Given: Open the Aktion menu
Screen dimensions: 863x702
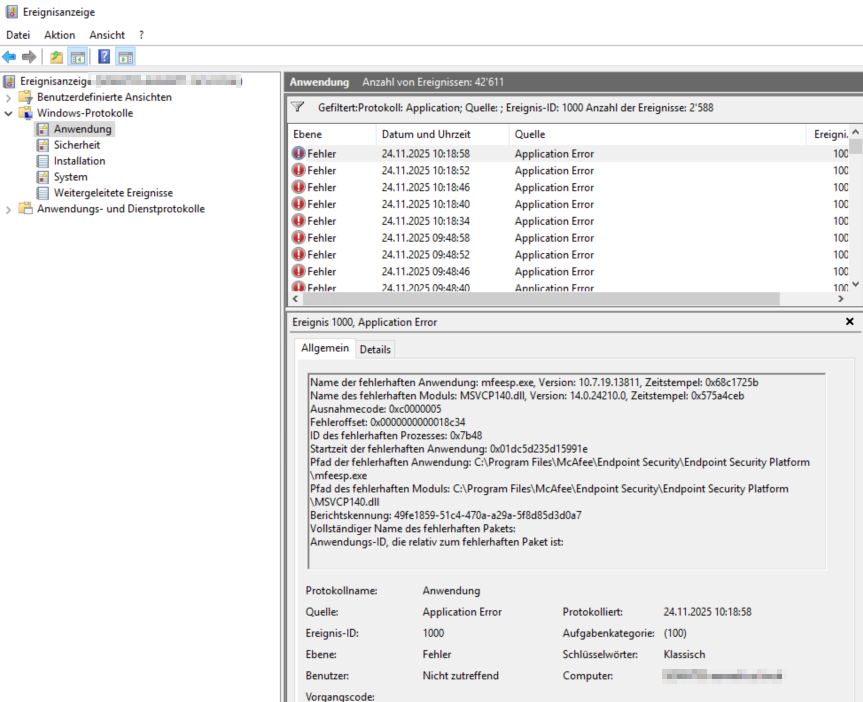Looking at the screenshot, I should 59,35.
